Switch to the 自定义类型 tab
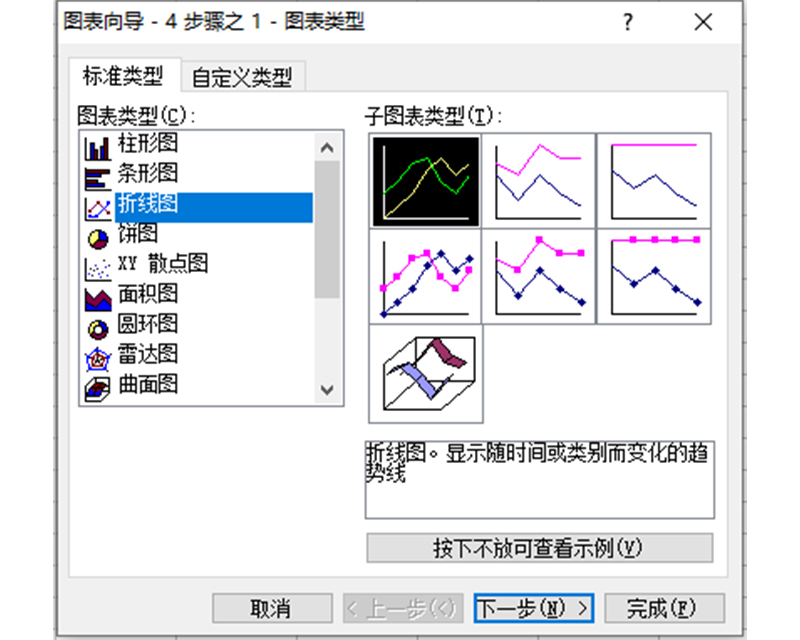The image size is (800, 640). pyautogui.click(x=242, y=77)
